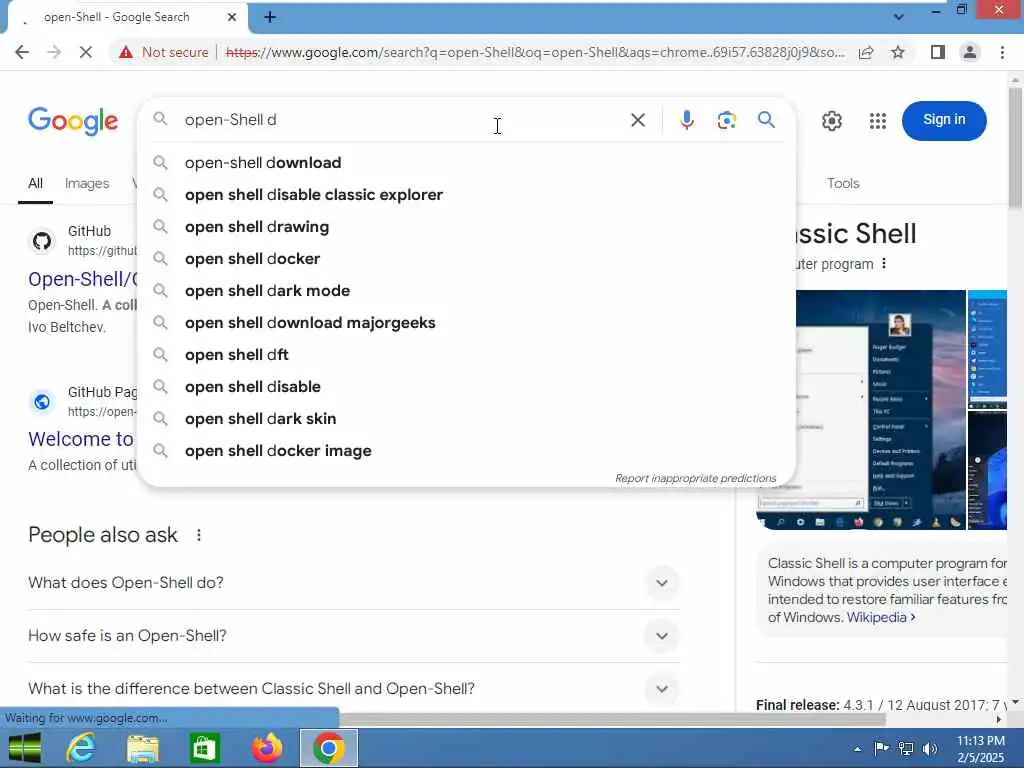
Task: Click the volume speaker tray icon
Action: (x=929, y=749)
